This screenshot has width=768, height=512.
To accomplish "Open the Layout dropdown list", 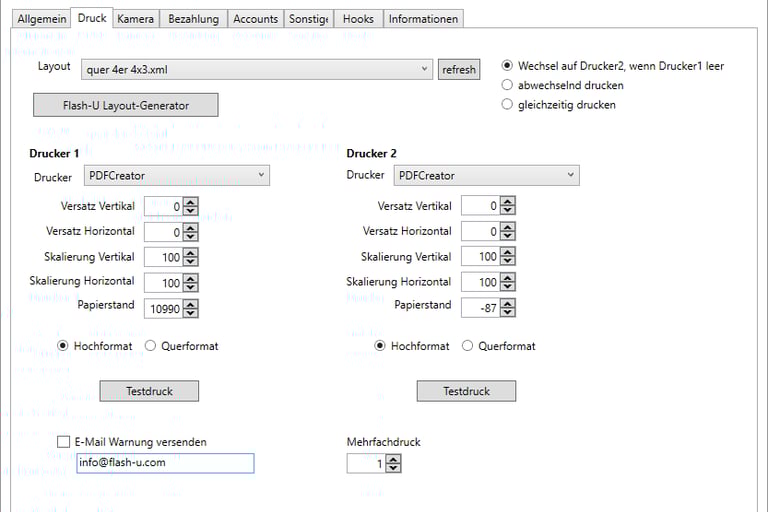I will [x=426, y=69].
